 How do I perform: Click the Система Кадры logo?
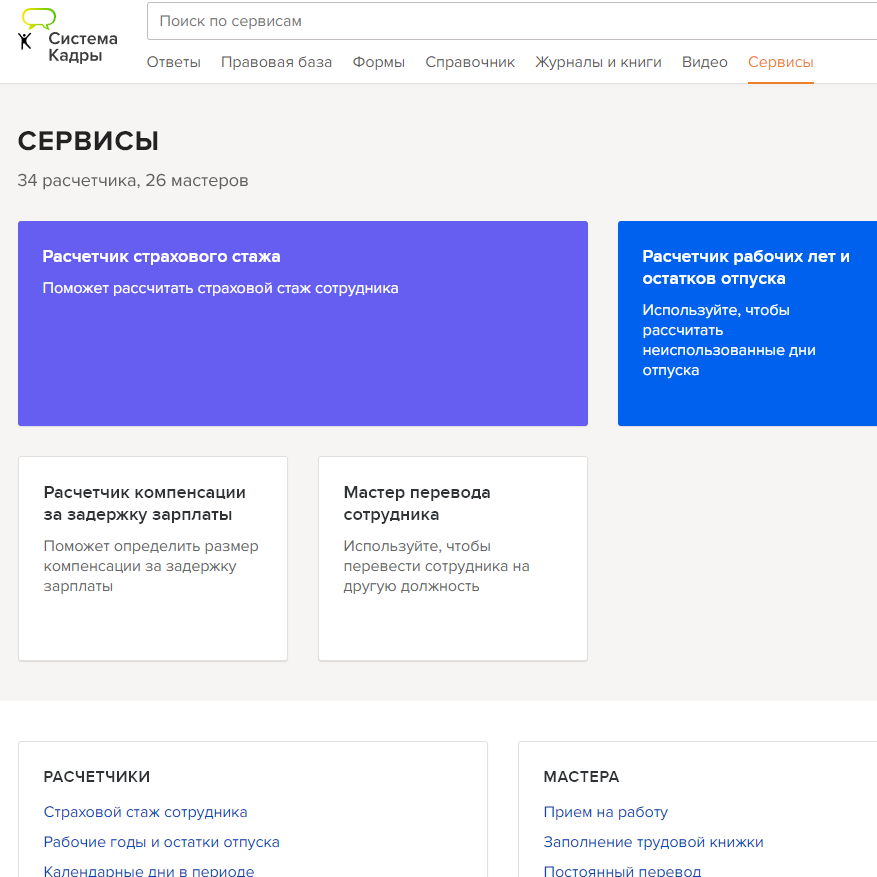pos(68,36)
